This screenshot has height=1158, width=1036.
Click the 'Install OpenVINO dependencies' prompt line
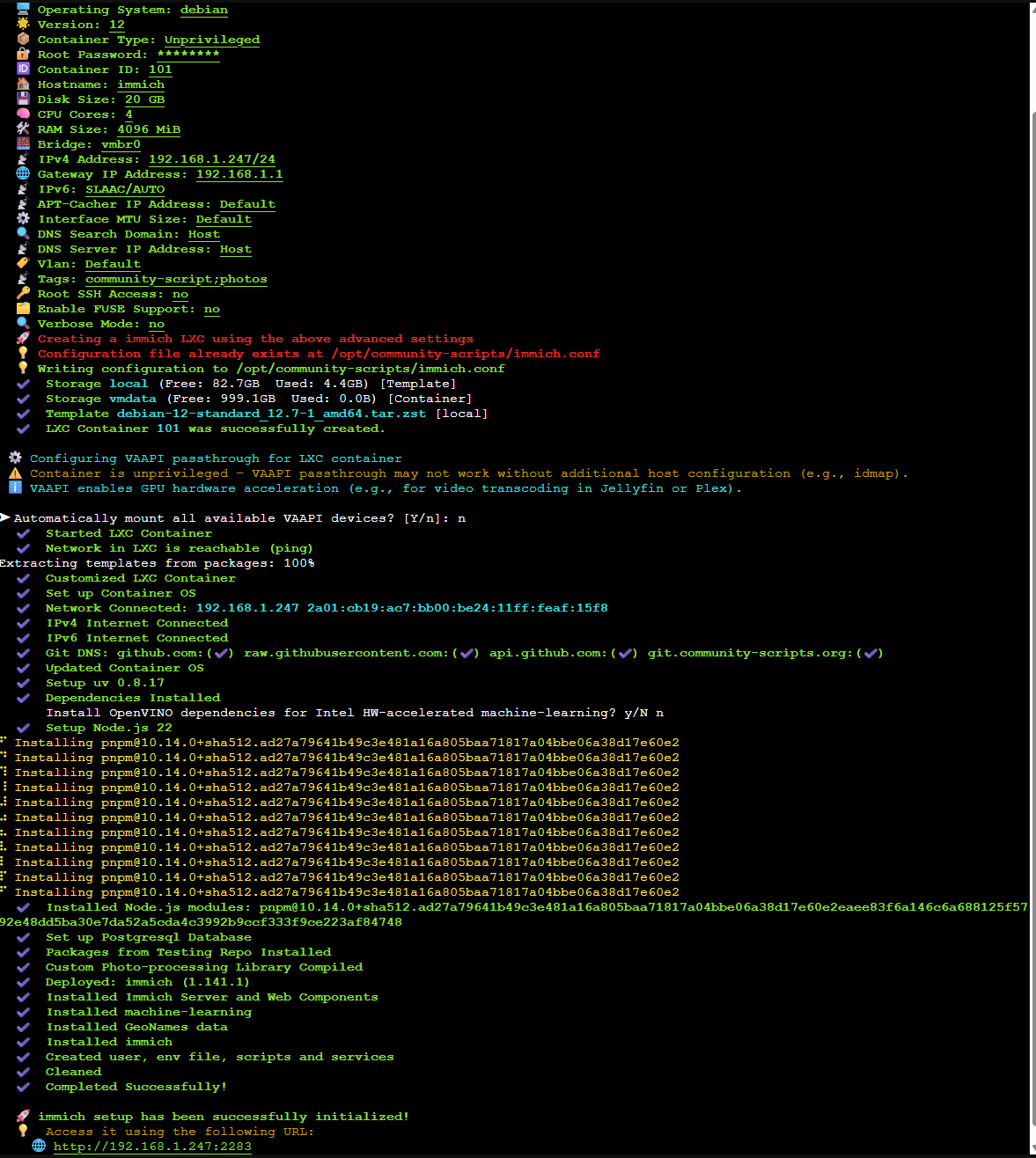pos(355,712)
